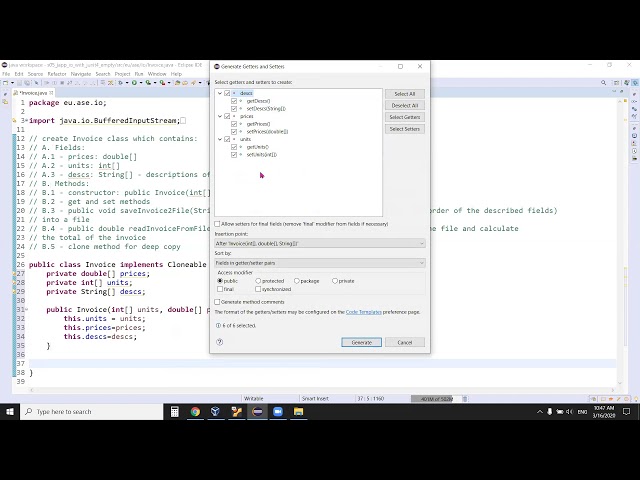Viewport: 640px width, 480px height.
Task: Uncheck the setPrices(double[]) checkbox
Action: pos(234,132)
